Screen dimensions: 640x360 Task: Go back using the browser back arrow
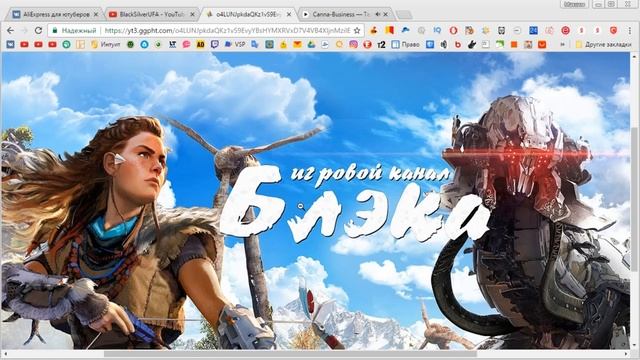pos(11,31)
